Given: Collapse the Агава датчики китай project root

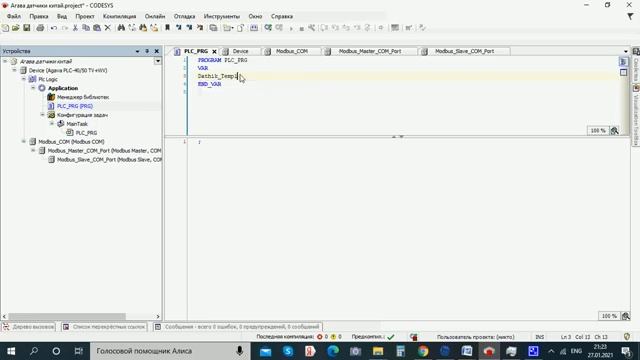Looking at the screenshot, I should point(5,61).
